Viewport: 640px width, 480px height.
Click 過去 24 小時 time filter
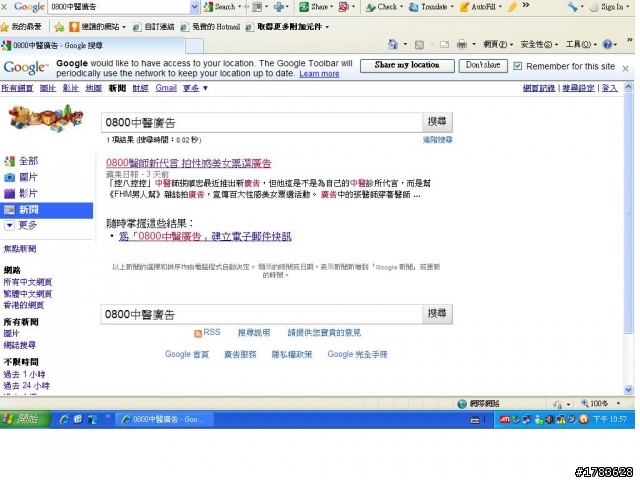point(27,385)
